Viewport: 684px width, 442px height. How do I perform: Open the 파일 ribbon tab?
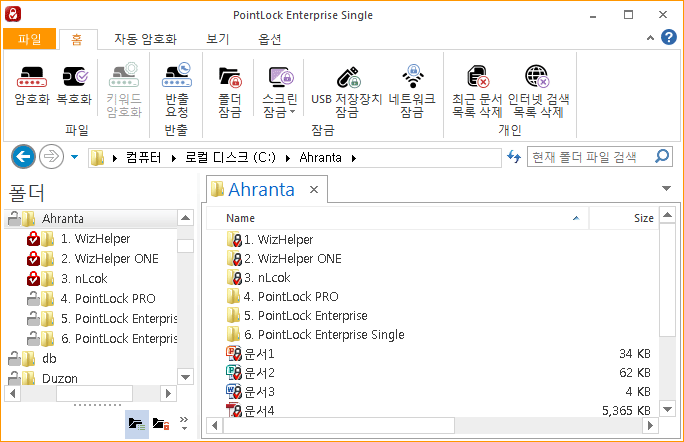30,39
